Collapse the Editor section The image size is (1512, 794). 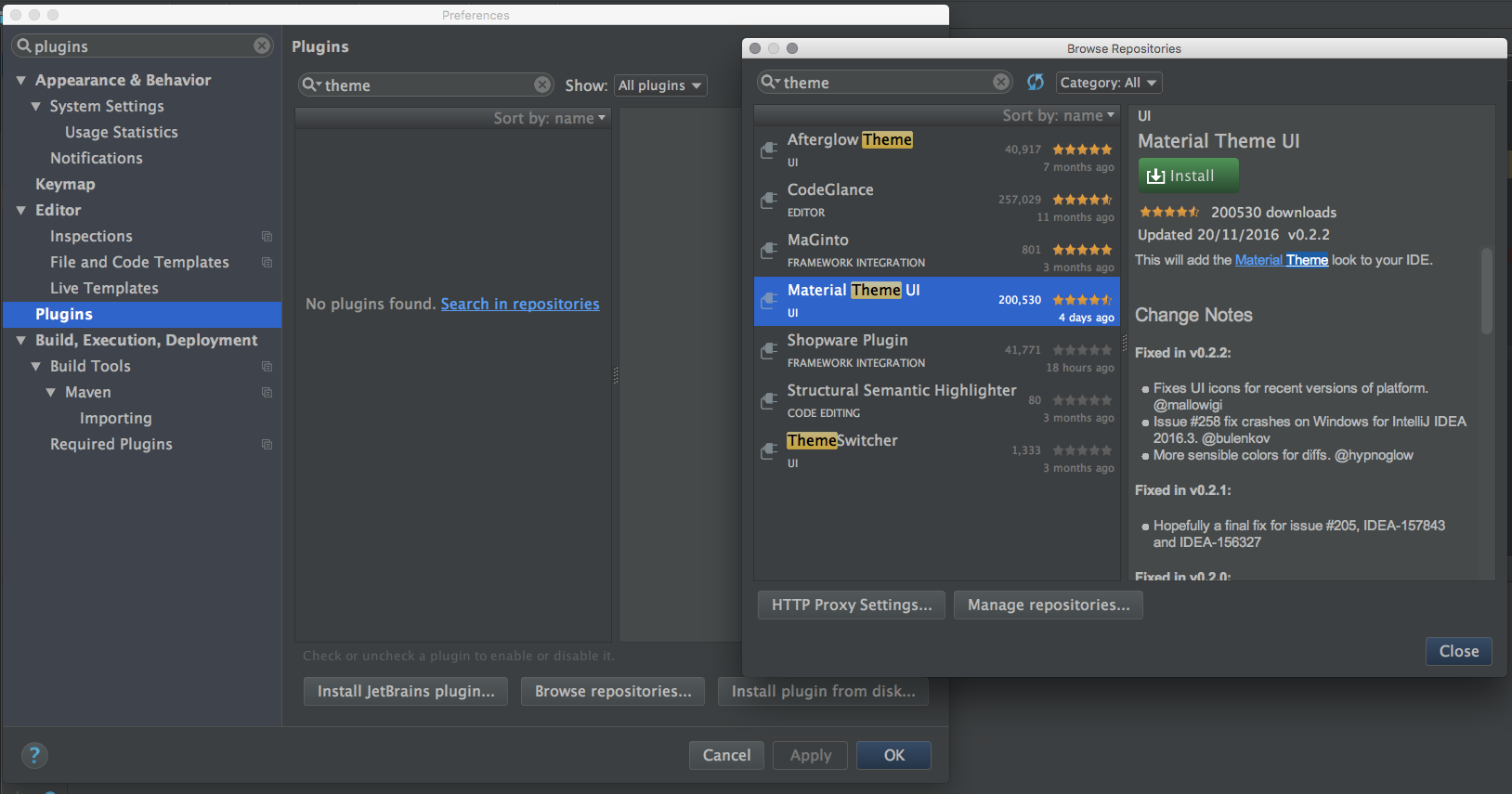(20, 211)
